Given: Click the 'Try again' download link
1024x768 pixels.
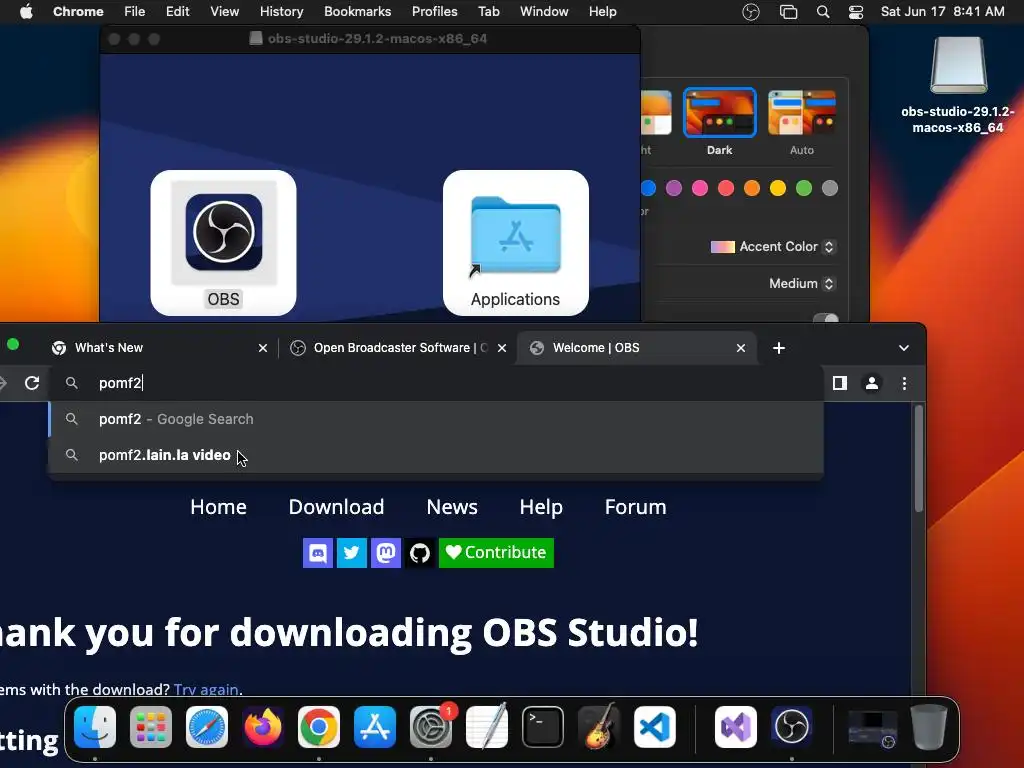Looking at the screenshot, I should [206, 690].
